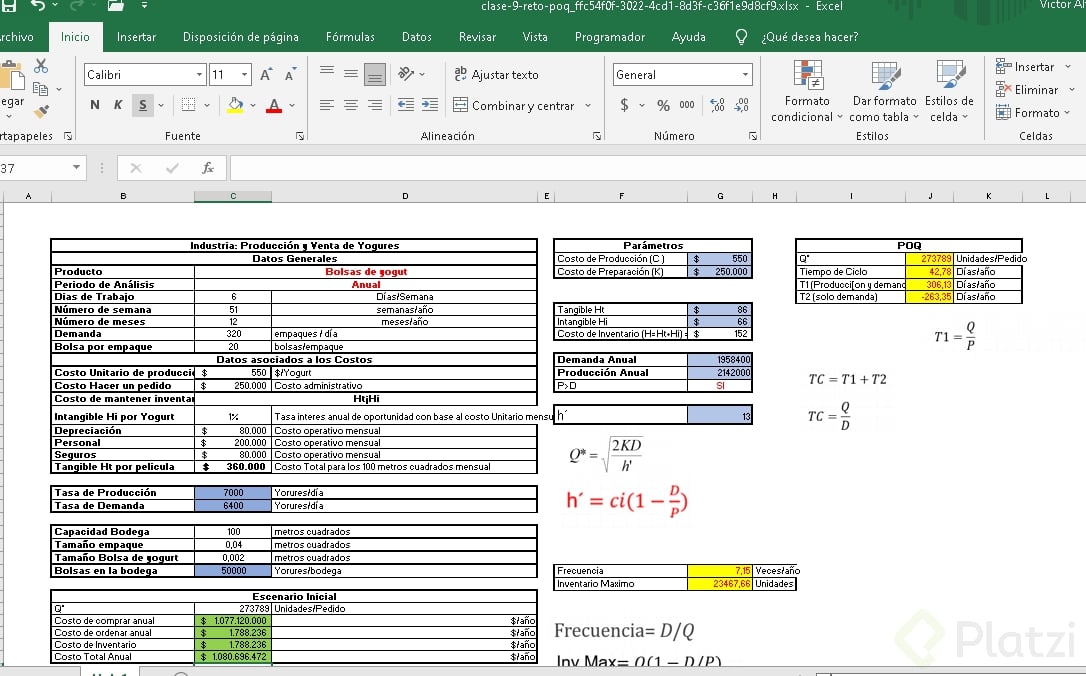Toggle underline S button

pos(143,105)
